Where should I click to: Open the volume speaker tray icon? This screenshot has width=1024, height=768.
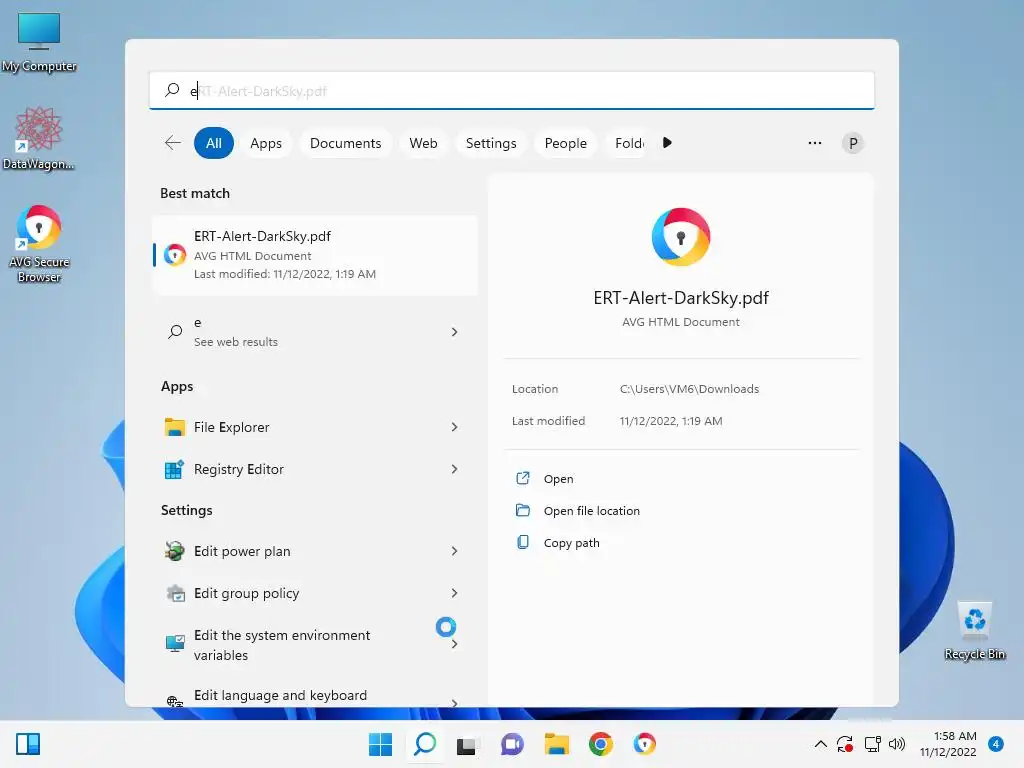[897, 744]
